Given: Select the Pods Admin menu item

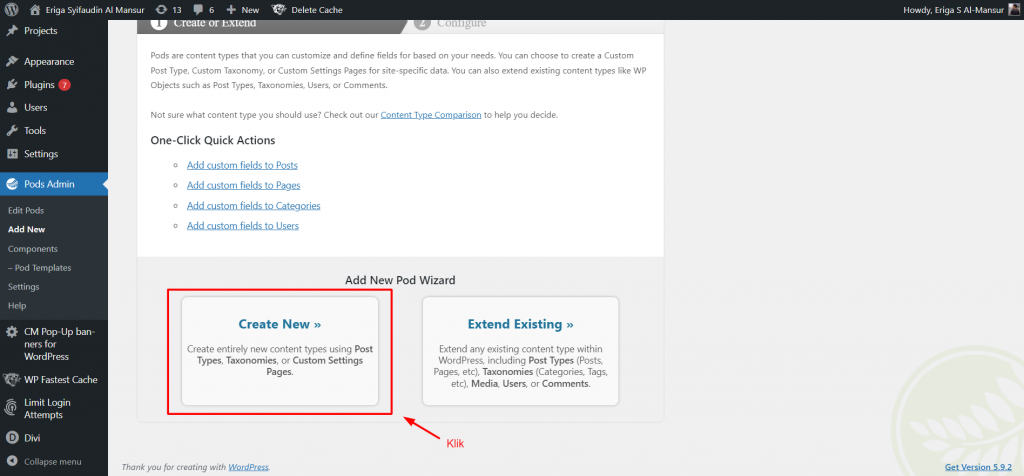Looking at the screenshot, I should tap(54, 184).
